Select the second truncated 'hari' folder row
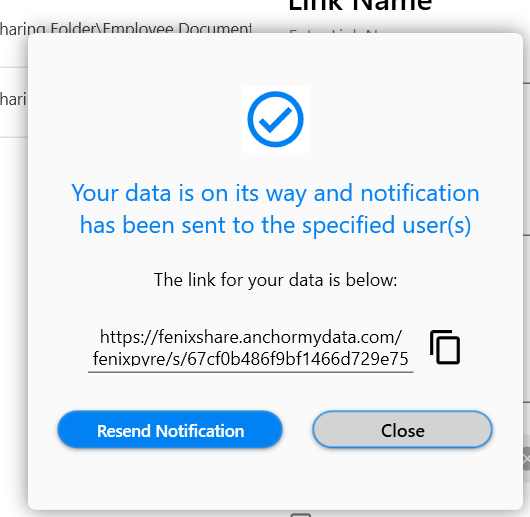 [x=13, y=99]
